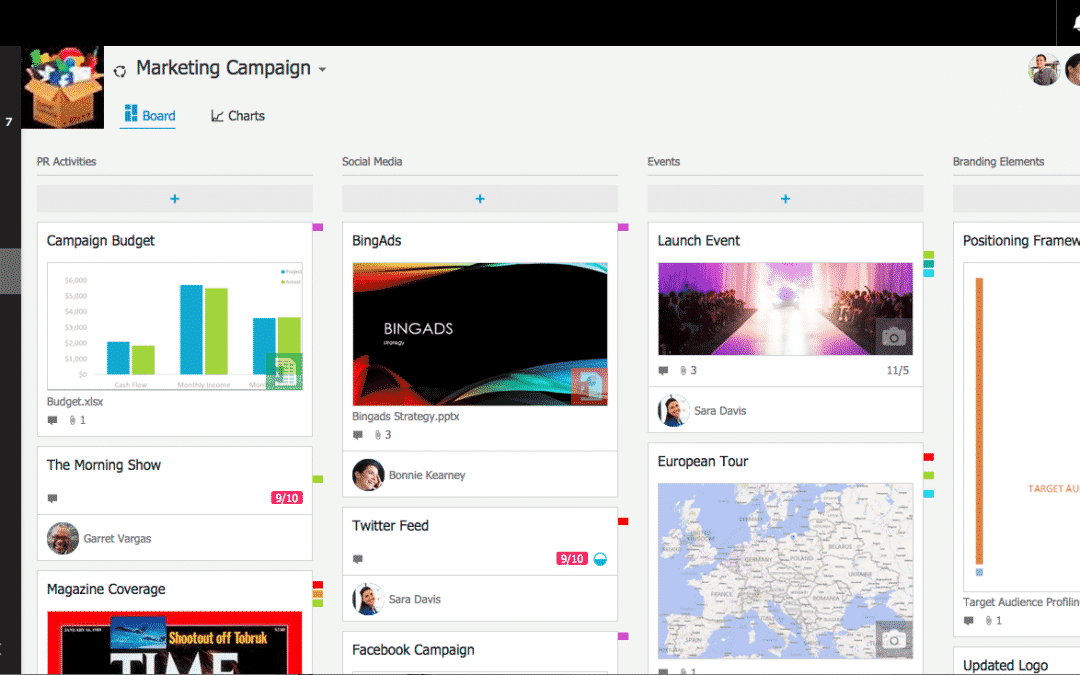The width and height of the screenshot is (1080, 675).
Task: Click comment icon on Positioning Framework card
Action: 968,621
